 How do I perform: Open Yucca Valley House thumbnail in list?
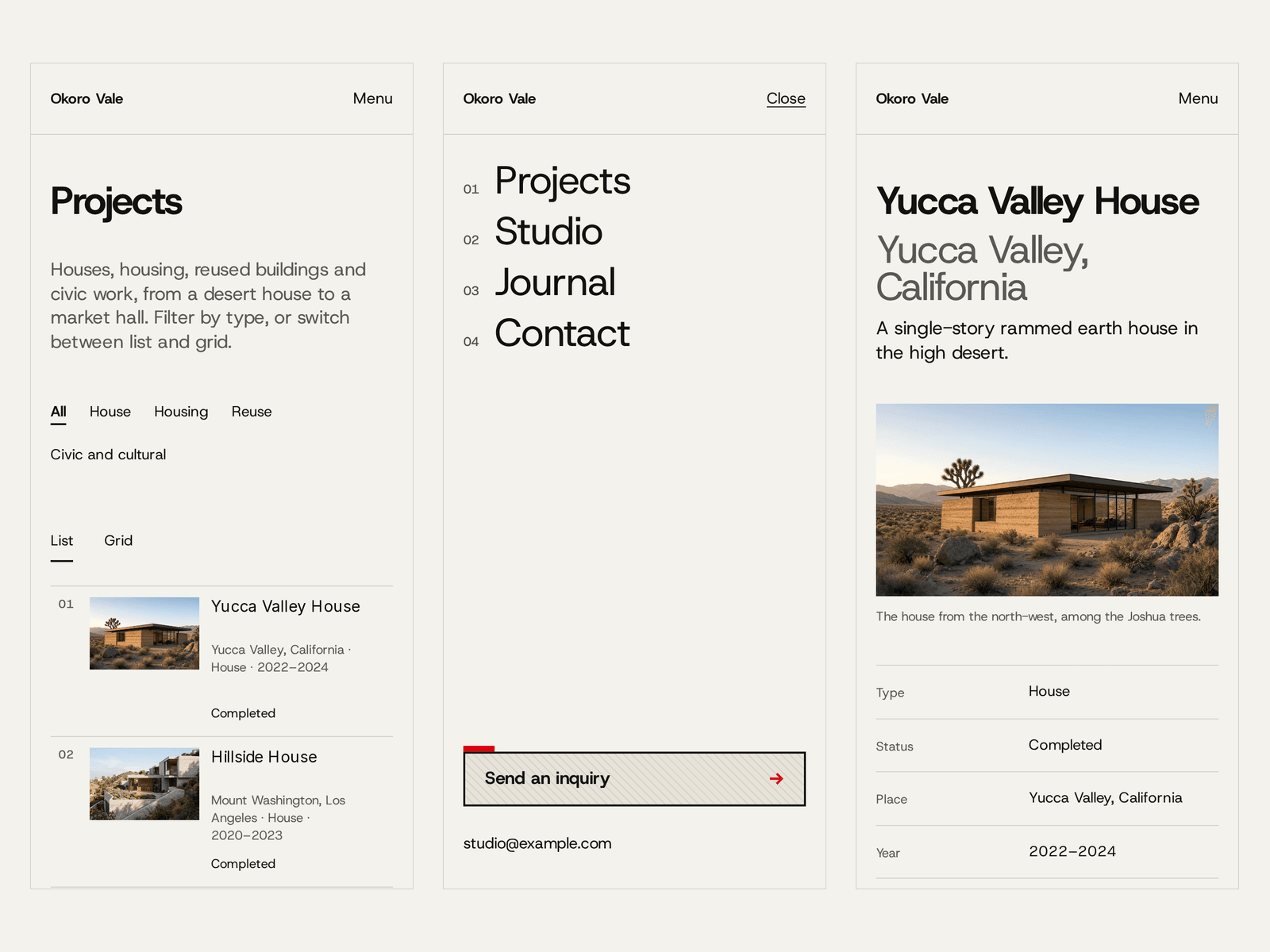click(144, 633)
